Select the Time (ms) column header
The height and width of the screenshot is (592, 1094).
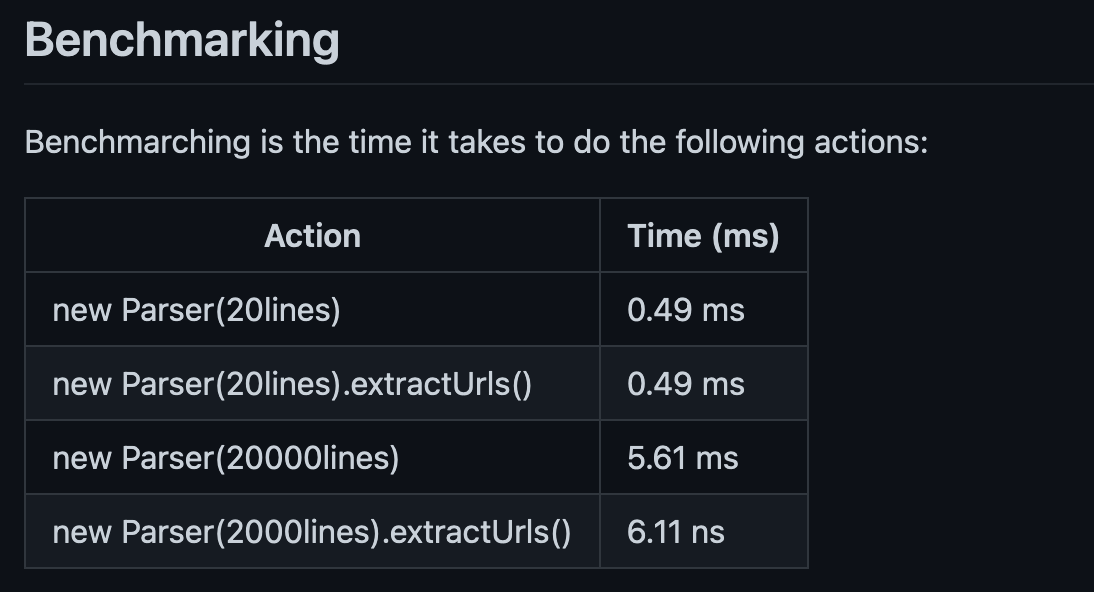point(703,236)
